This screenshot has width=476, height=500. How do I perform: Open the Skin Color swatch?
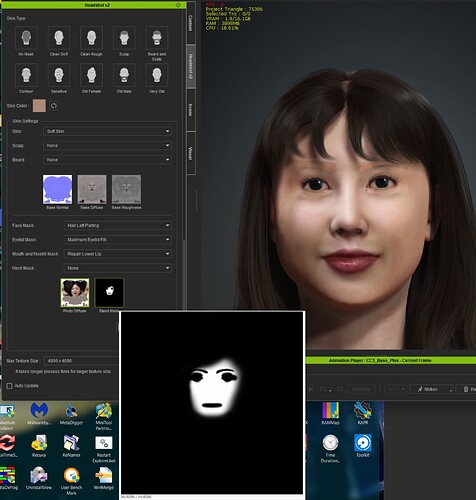[x=39, y=106]
